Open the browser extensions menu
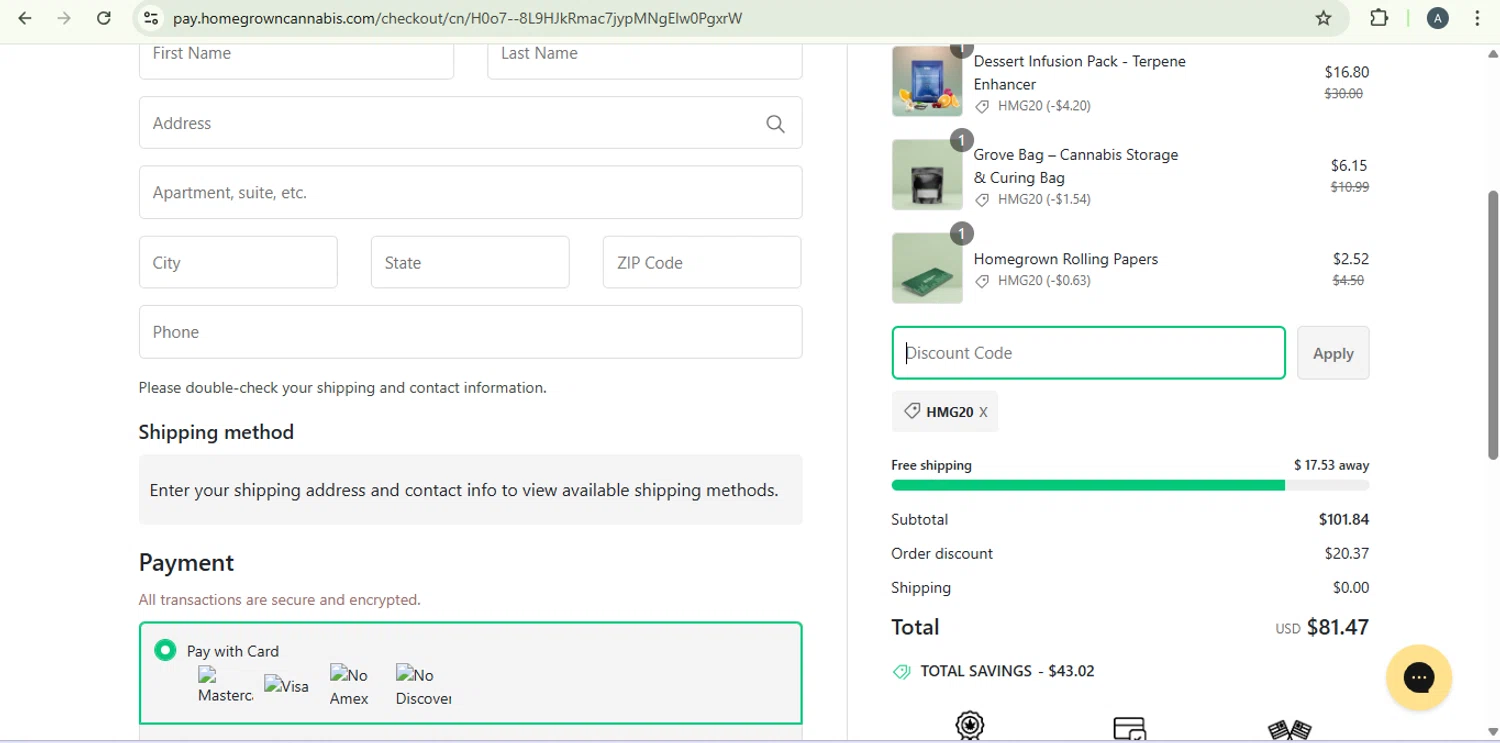Image resolution: width=1500 pixels, height=743 pixels. coord(1379,18)
